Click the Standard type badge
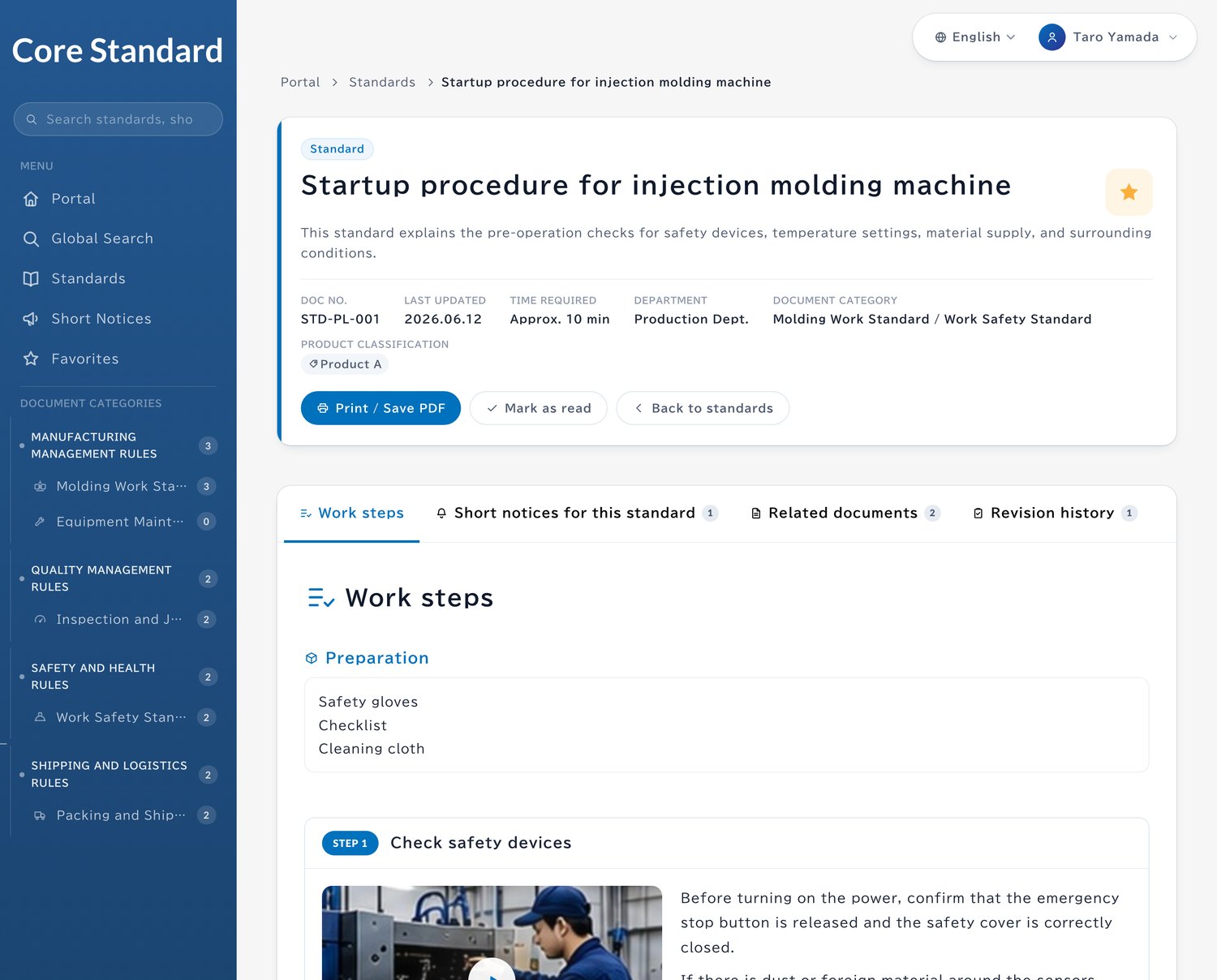The image size is (1217, 980). [337, 149]
